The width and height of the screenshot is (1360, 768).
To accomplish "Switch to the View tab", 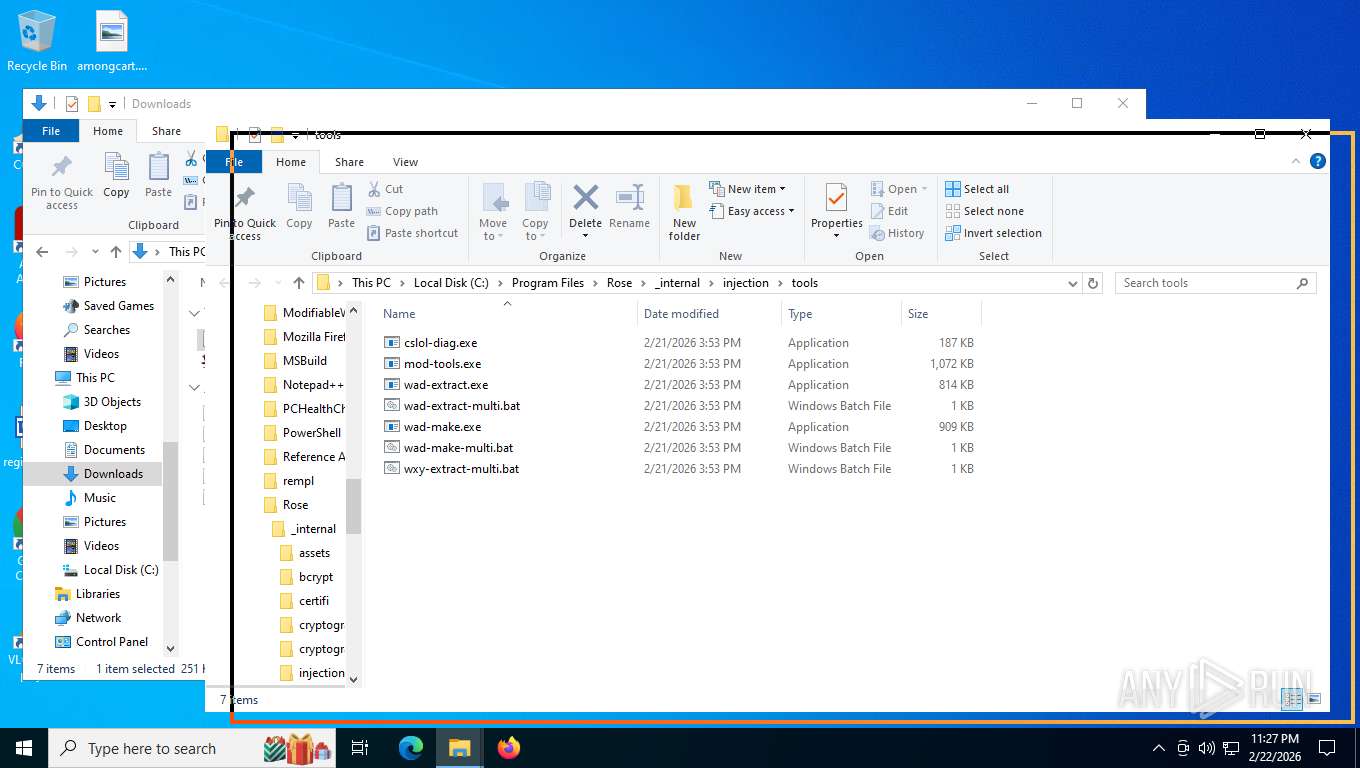I will tap(405, 162).
